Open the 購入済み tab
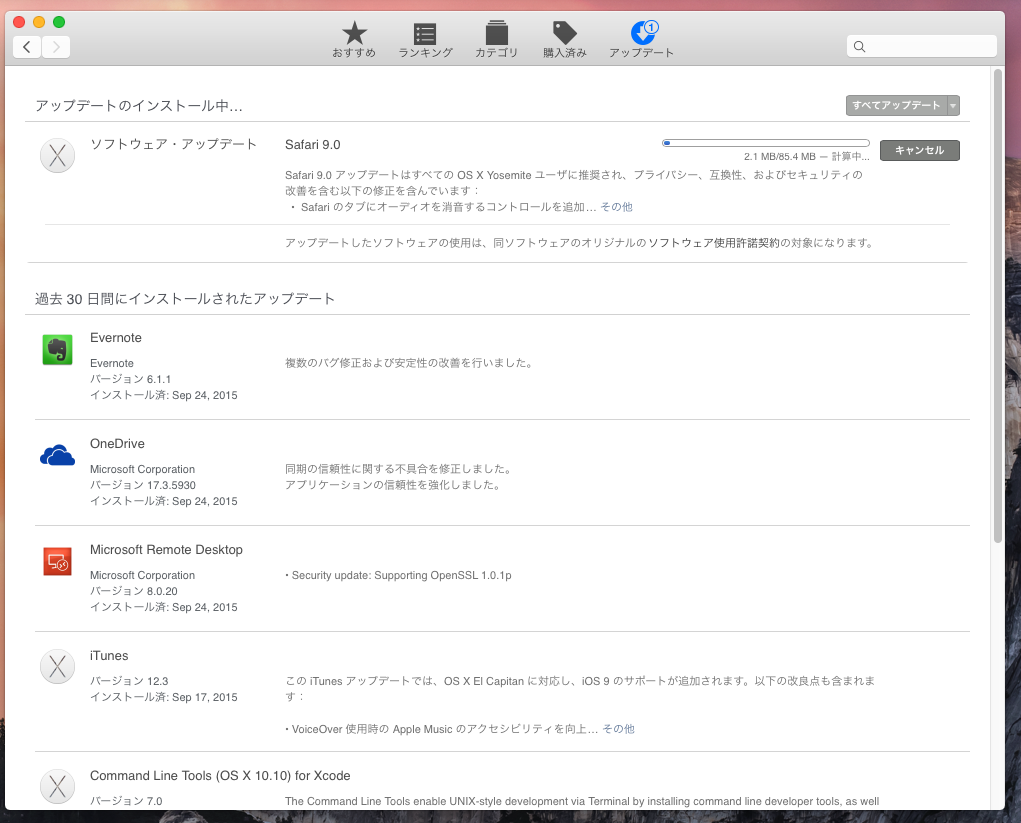1021x823 pixels. [565, 40]
